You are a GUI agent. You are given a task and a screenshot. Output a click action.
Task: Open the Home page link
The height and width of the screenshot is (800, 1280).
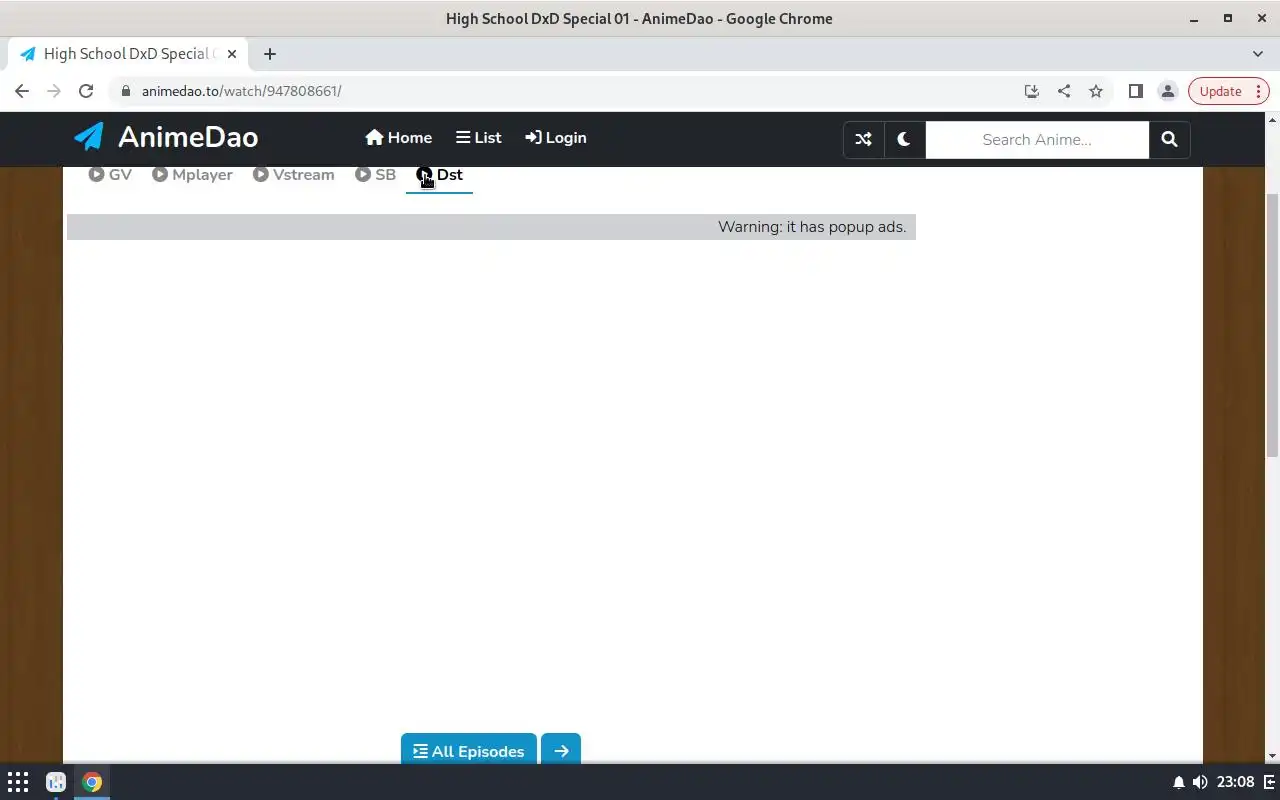pyautogui.click(x=398, y=138)
